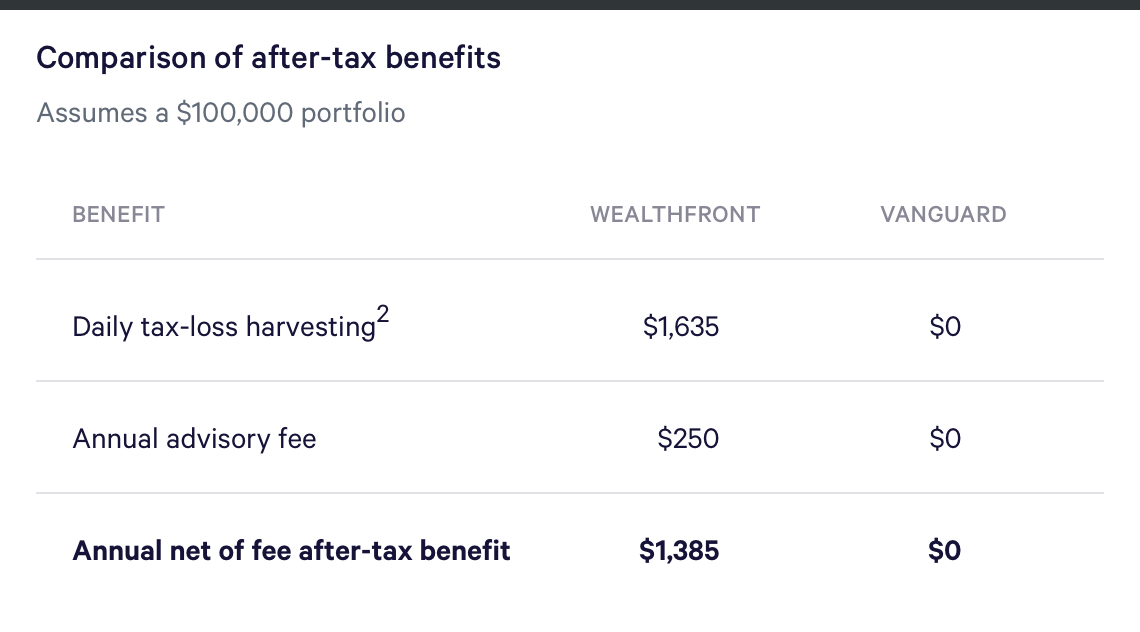This screenshot has width=1140, height=632.
Task: Click the bold "Annual net of fee after-tax benefit" label
Action: coord(291,551)
